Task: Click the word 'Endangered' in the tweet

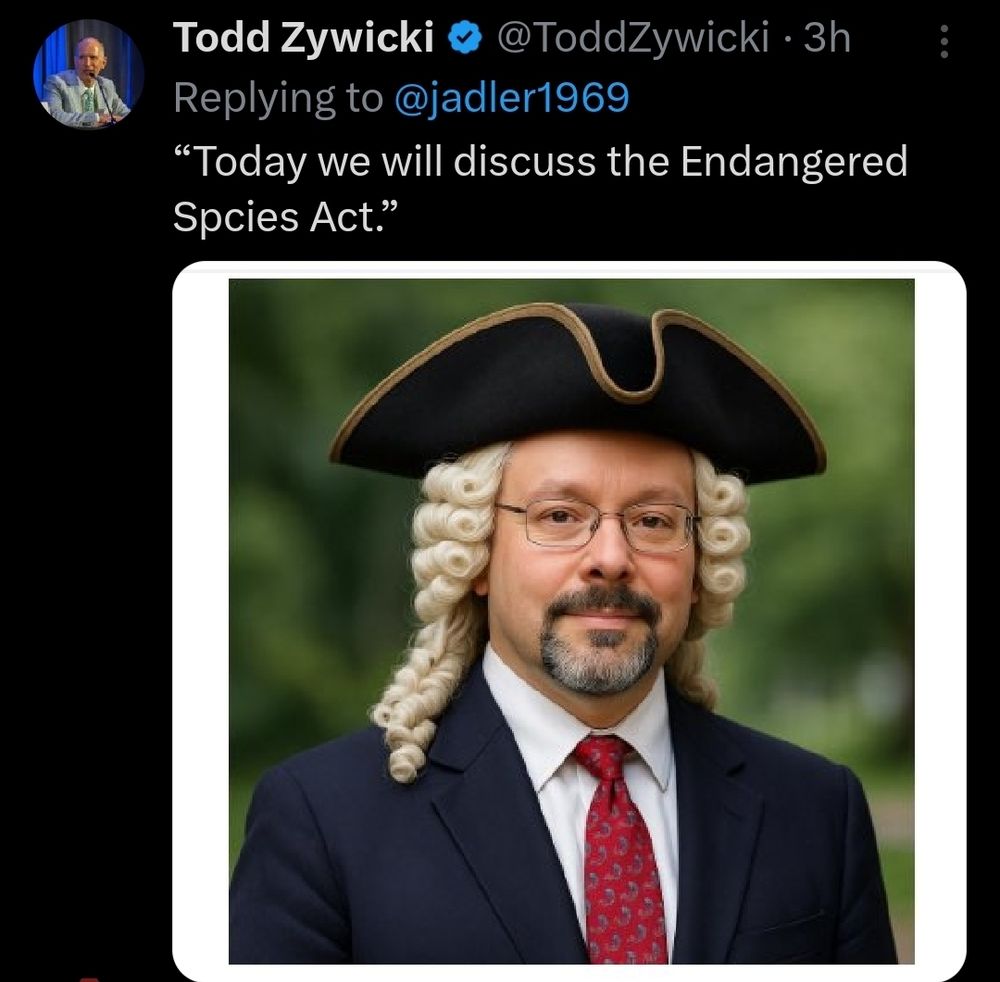Action: click(x=794, y=161)
